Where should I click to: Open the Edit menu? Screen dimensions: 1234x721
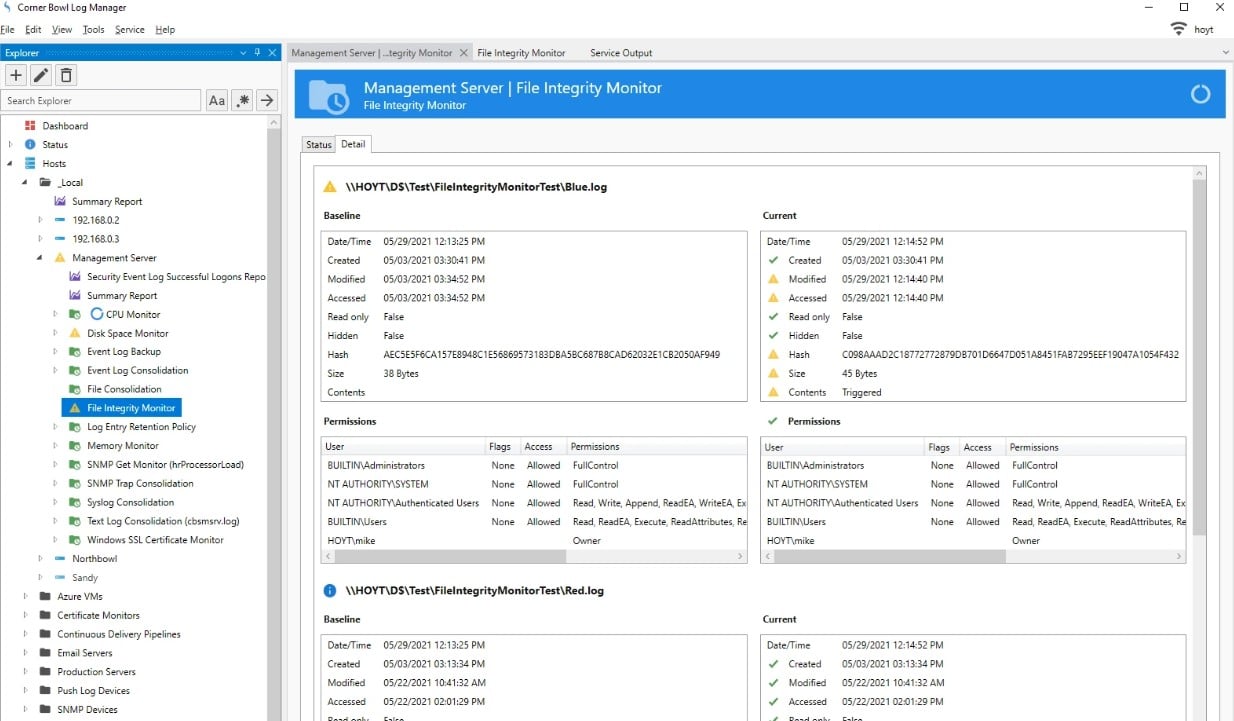33,29
